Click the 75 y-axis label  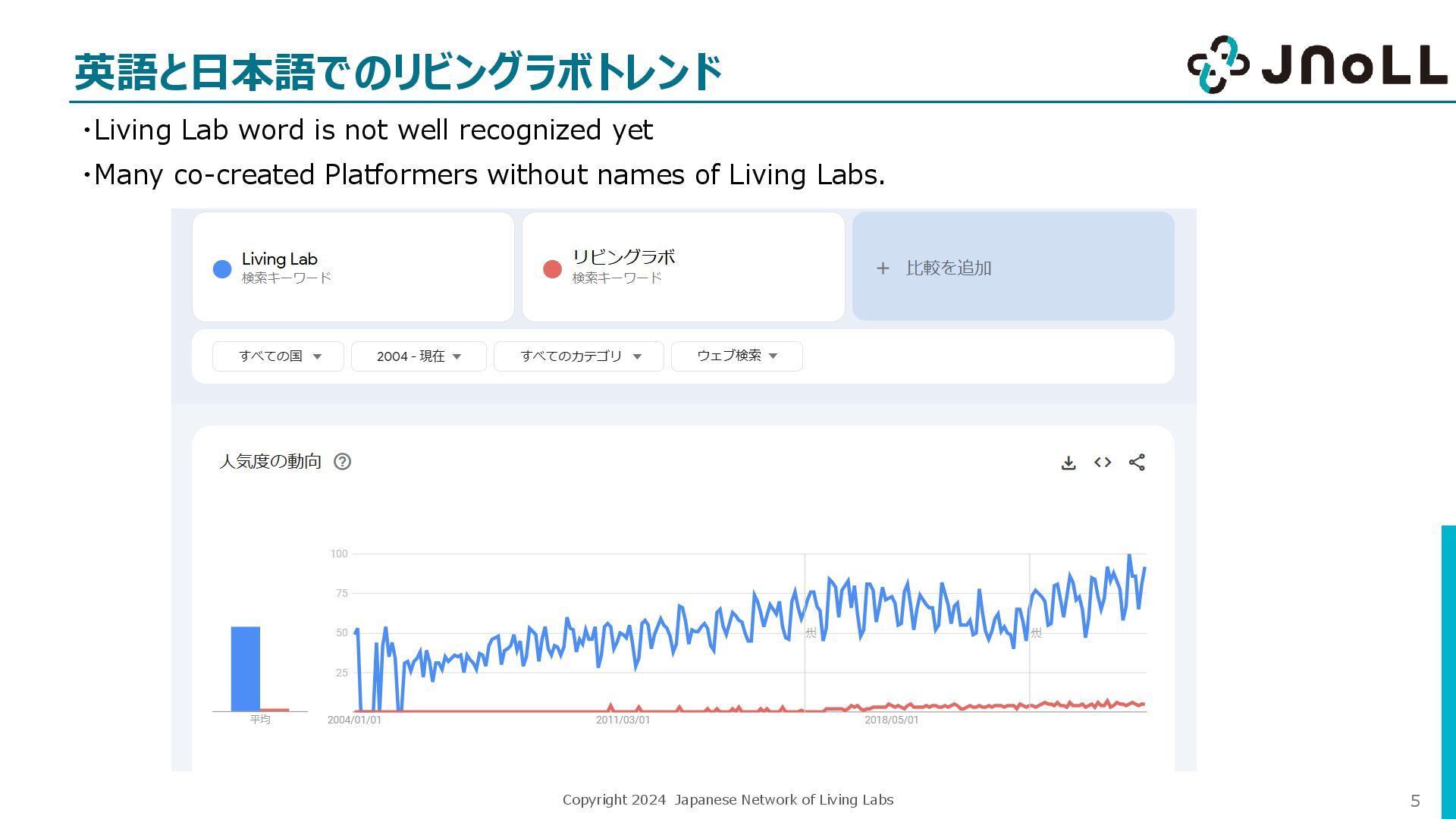[x=342, y=594]
